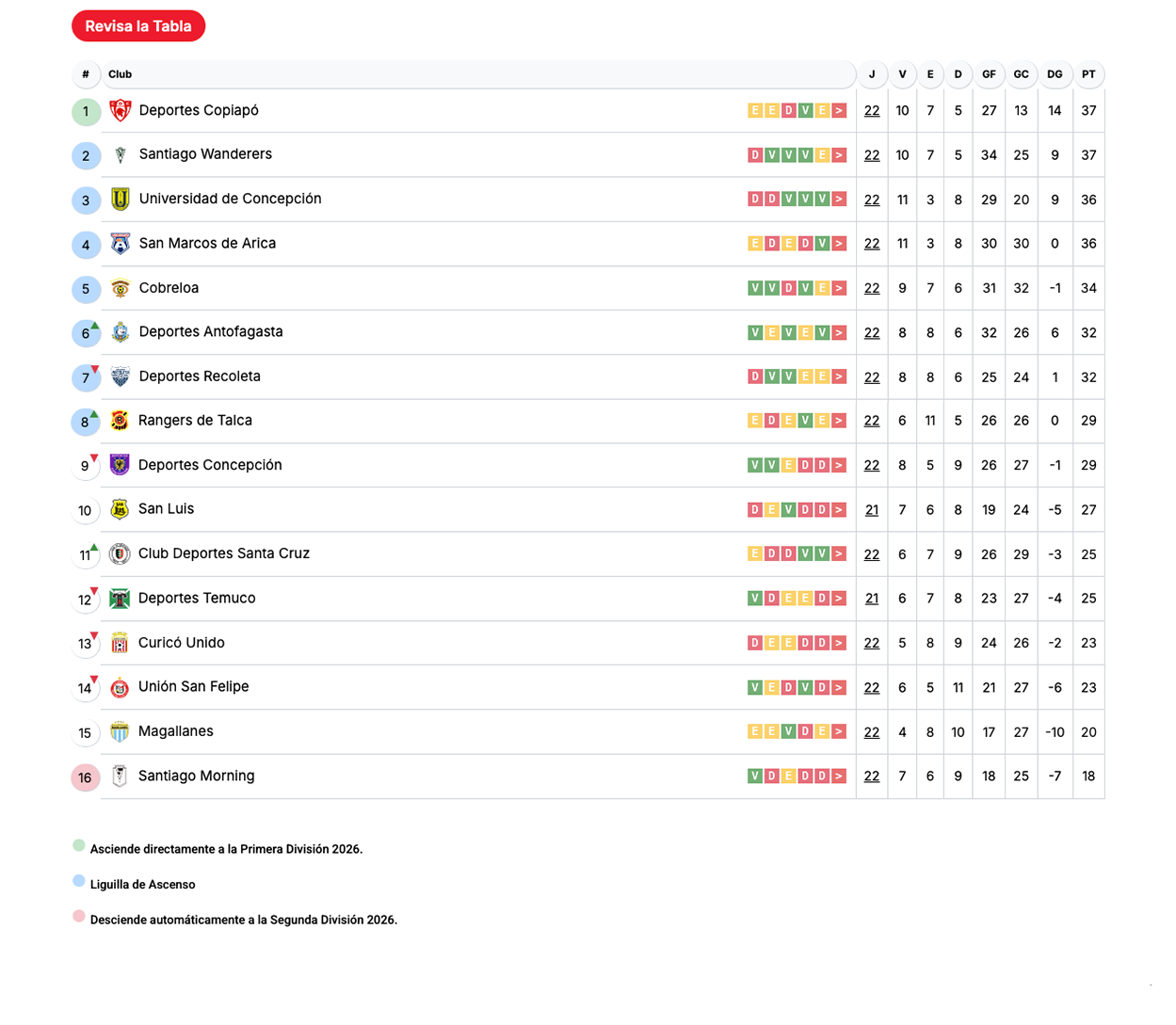Expand form arrow in Deportes Copiapó row

839,111
